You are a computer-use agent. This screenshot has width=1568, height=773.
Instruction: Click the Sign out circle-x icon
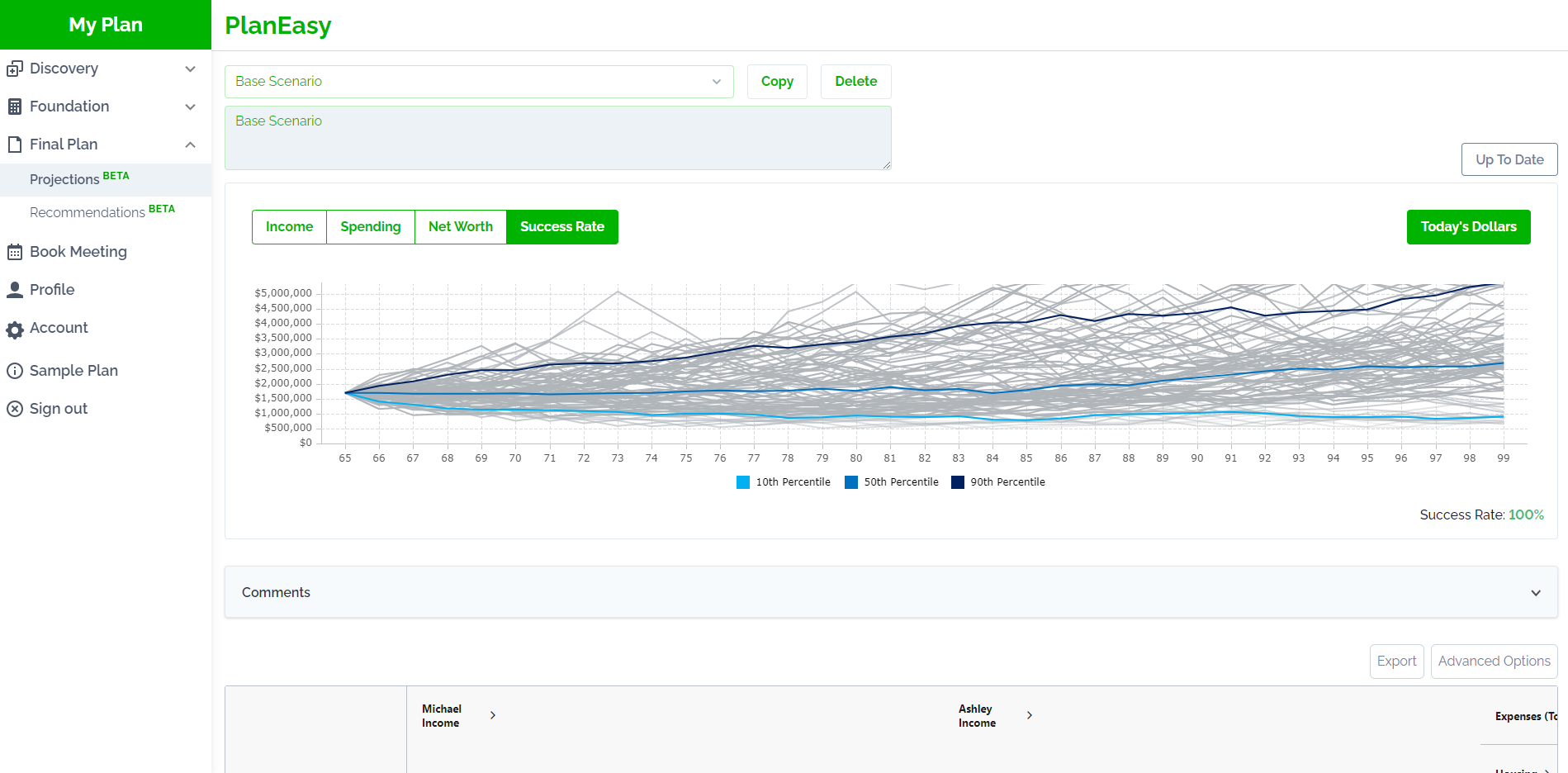[x=15, y=409]
